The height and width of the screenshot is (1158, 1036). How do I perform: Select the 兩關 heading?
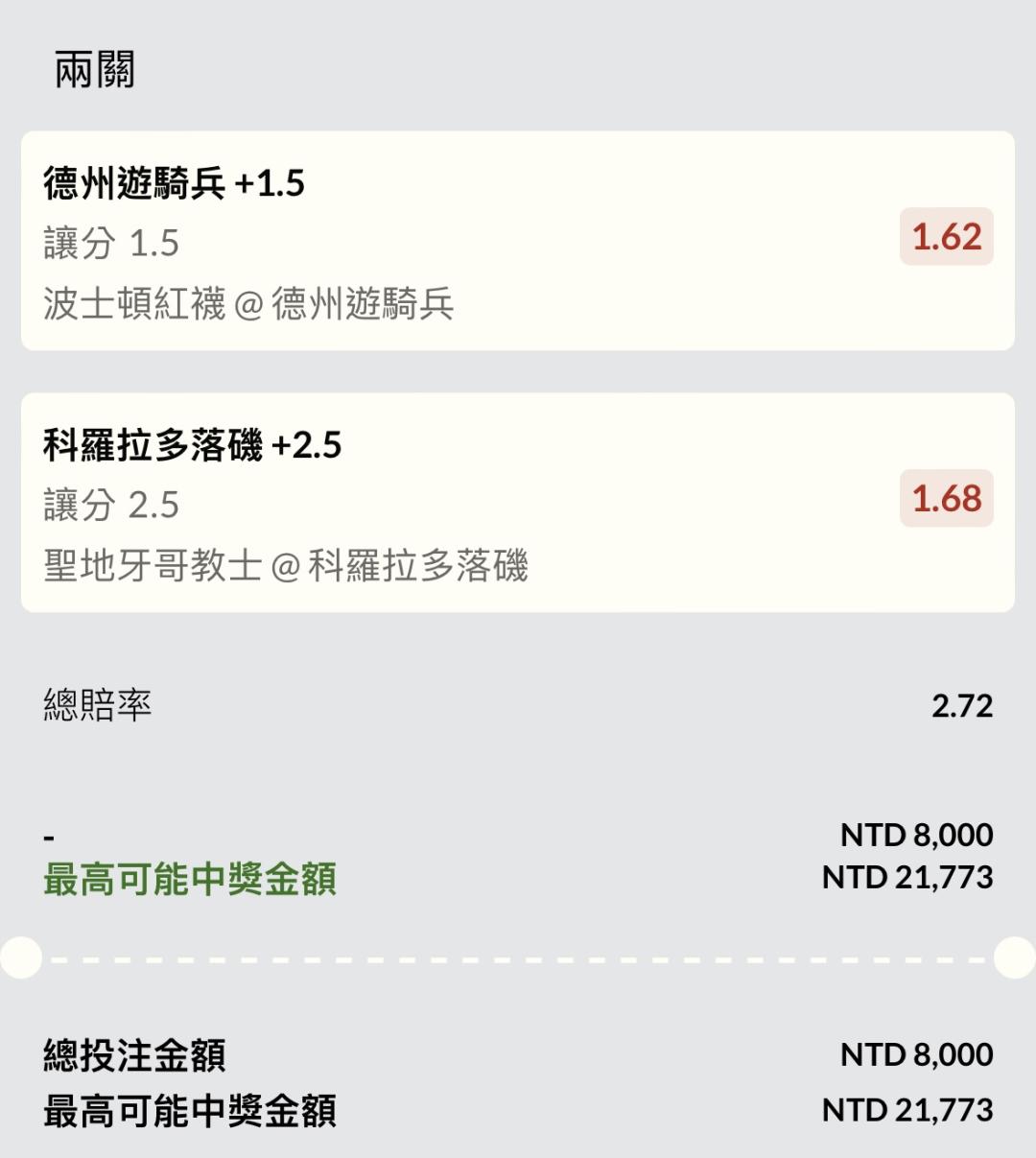tap(94, 70)
